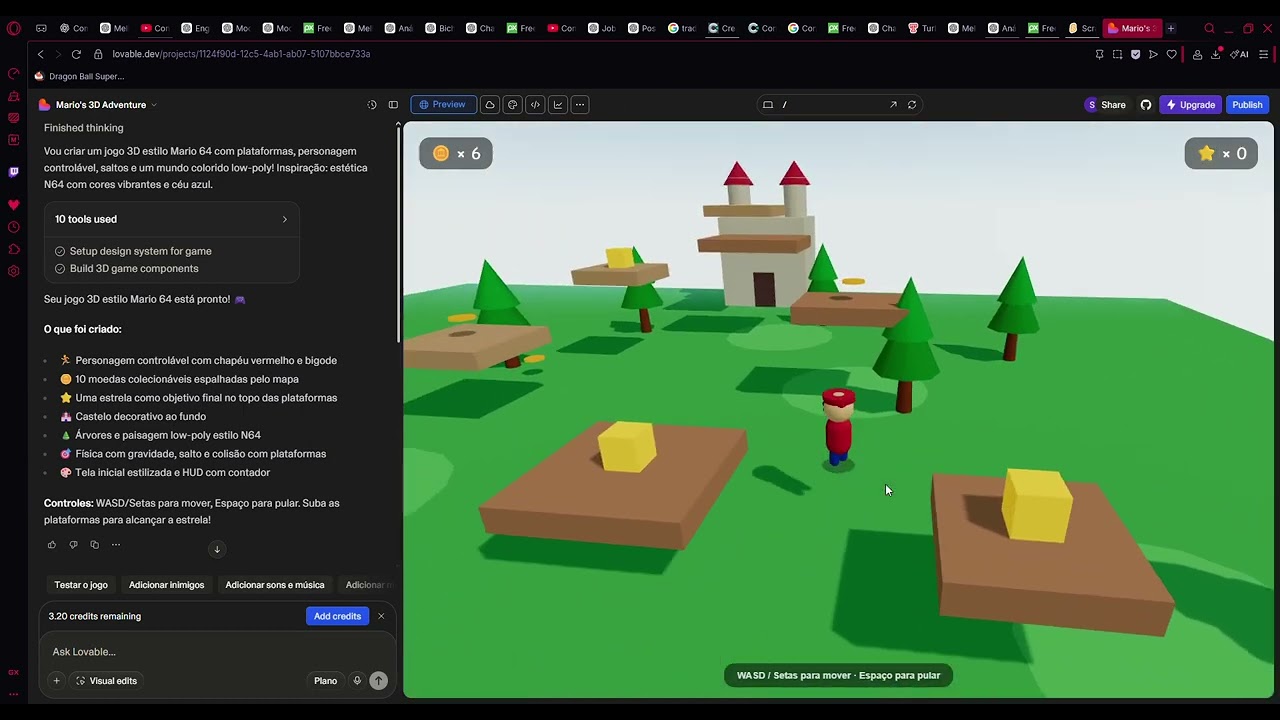Image resolution: width=1280 pixels, height=720 pixels.
Task: Open a new browser tab
Action: (x=1171, y=28)
